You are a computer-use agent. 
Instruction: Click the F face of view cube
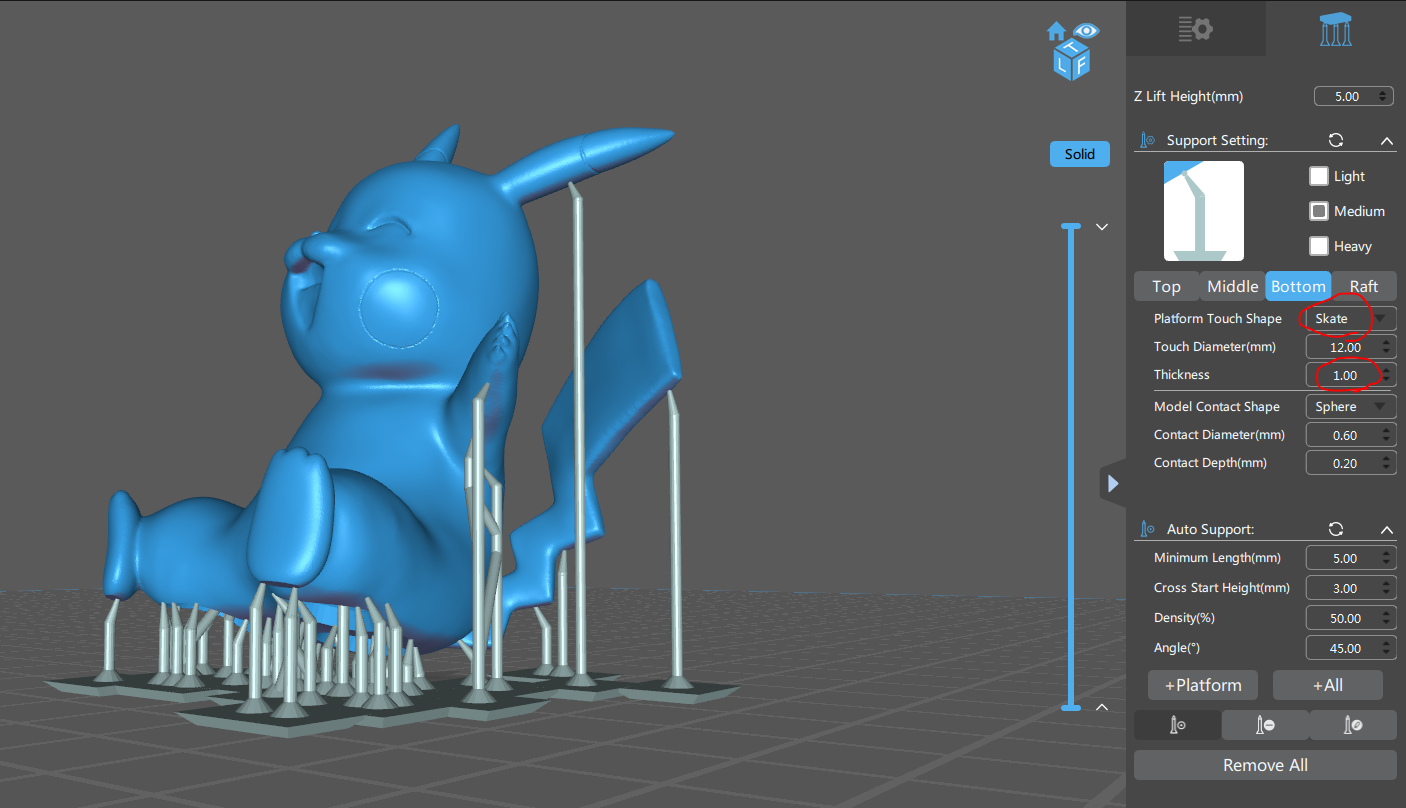[x=1080, y=65]
